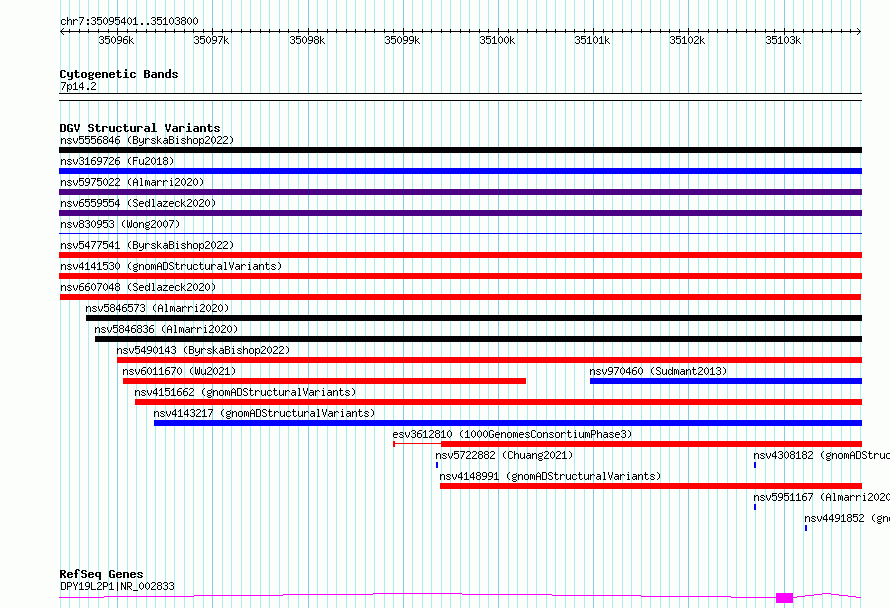890x608 pixels.
Task: Click the red nsv4151662 variant bar
Action: tap(498, 402)
